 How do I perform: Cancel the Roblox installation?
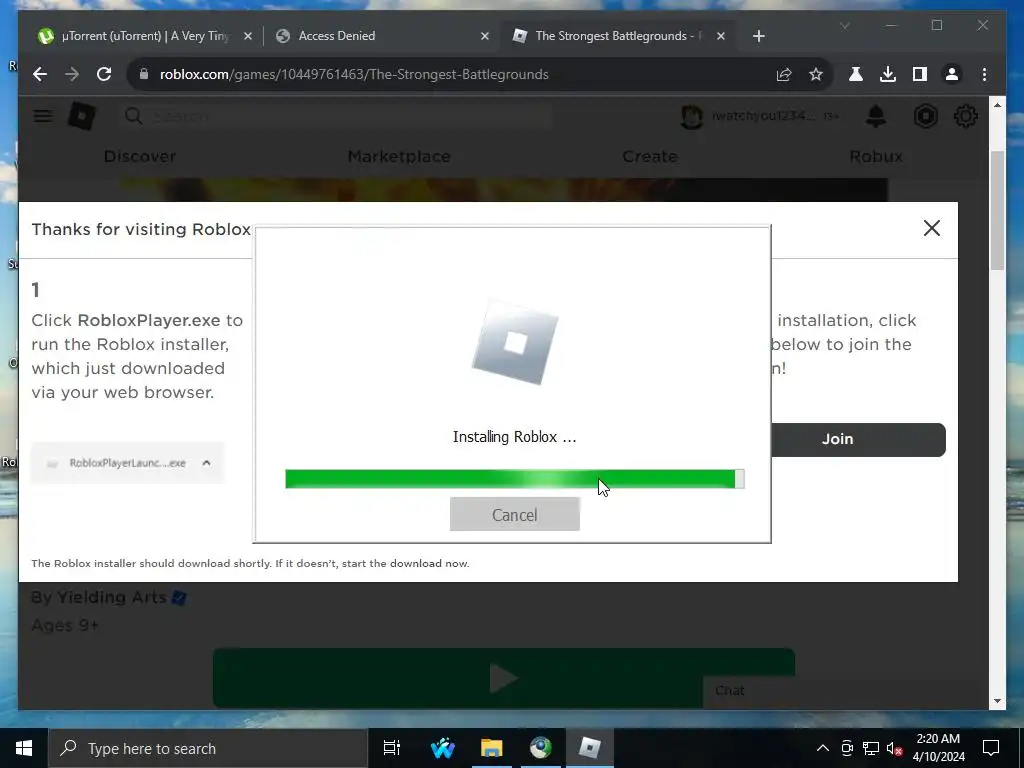click(x=515, y=514)
